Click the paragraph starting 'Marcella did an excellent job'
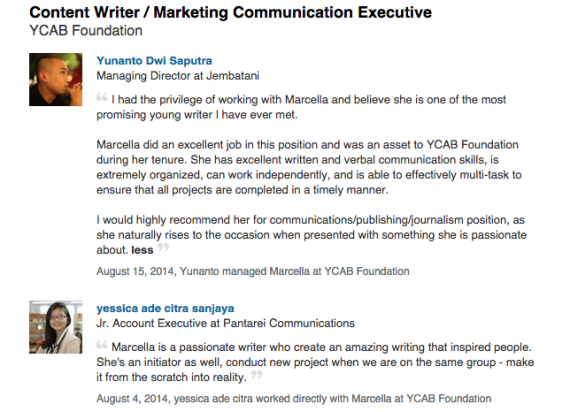 (309, 167)
